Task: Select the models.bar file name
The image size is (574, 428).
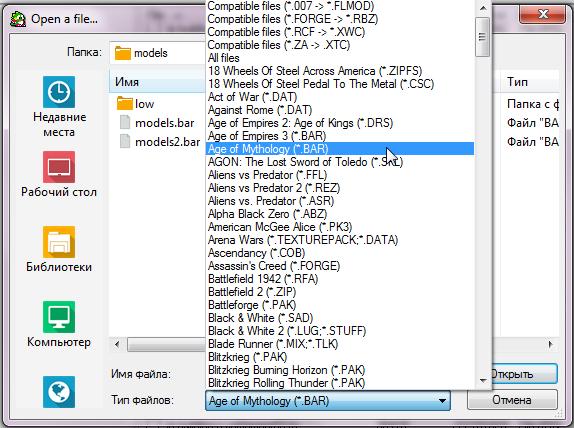Action: (x=164, y=123)
